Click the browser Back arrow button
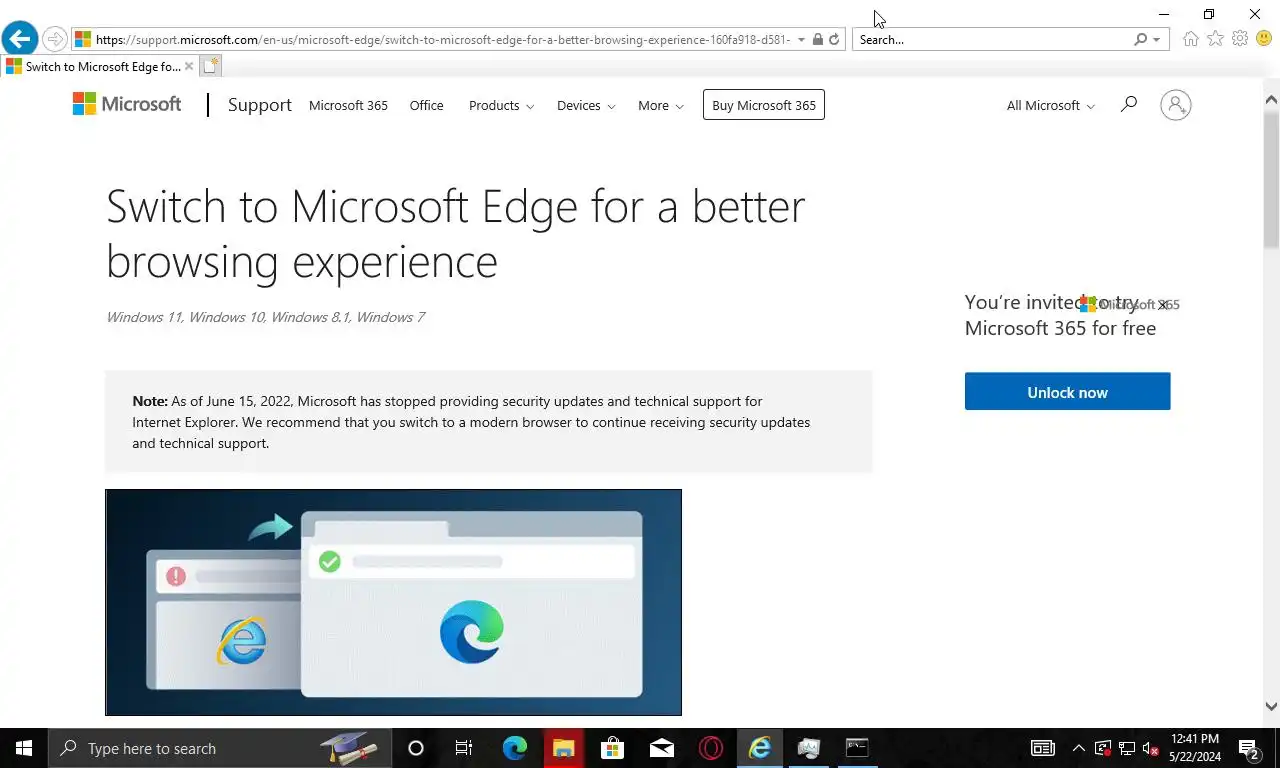This screenshot has height=768, width=1280. click(x=19, y=39)
